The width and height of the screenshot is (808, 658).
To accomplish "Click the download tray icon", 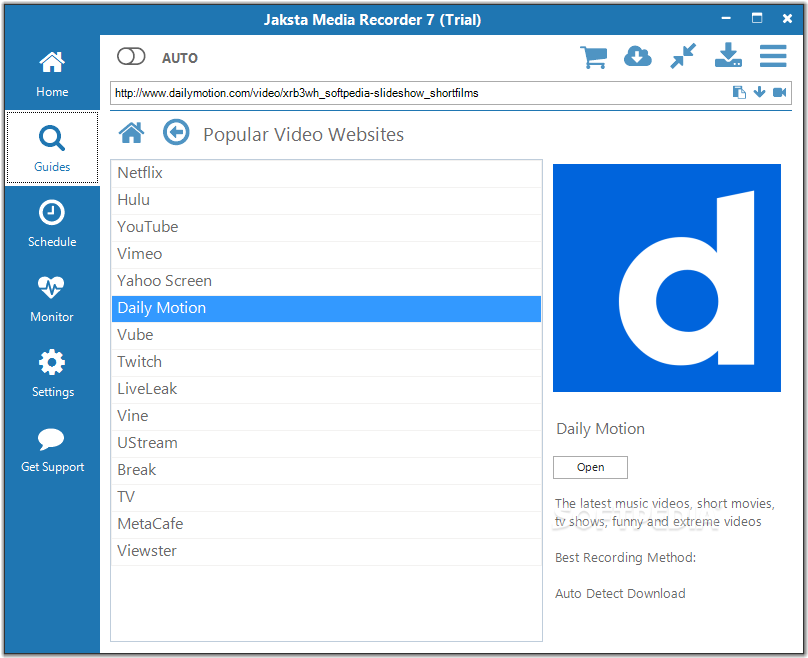I will [x=728, y=56].
